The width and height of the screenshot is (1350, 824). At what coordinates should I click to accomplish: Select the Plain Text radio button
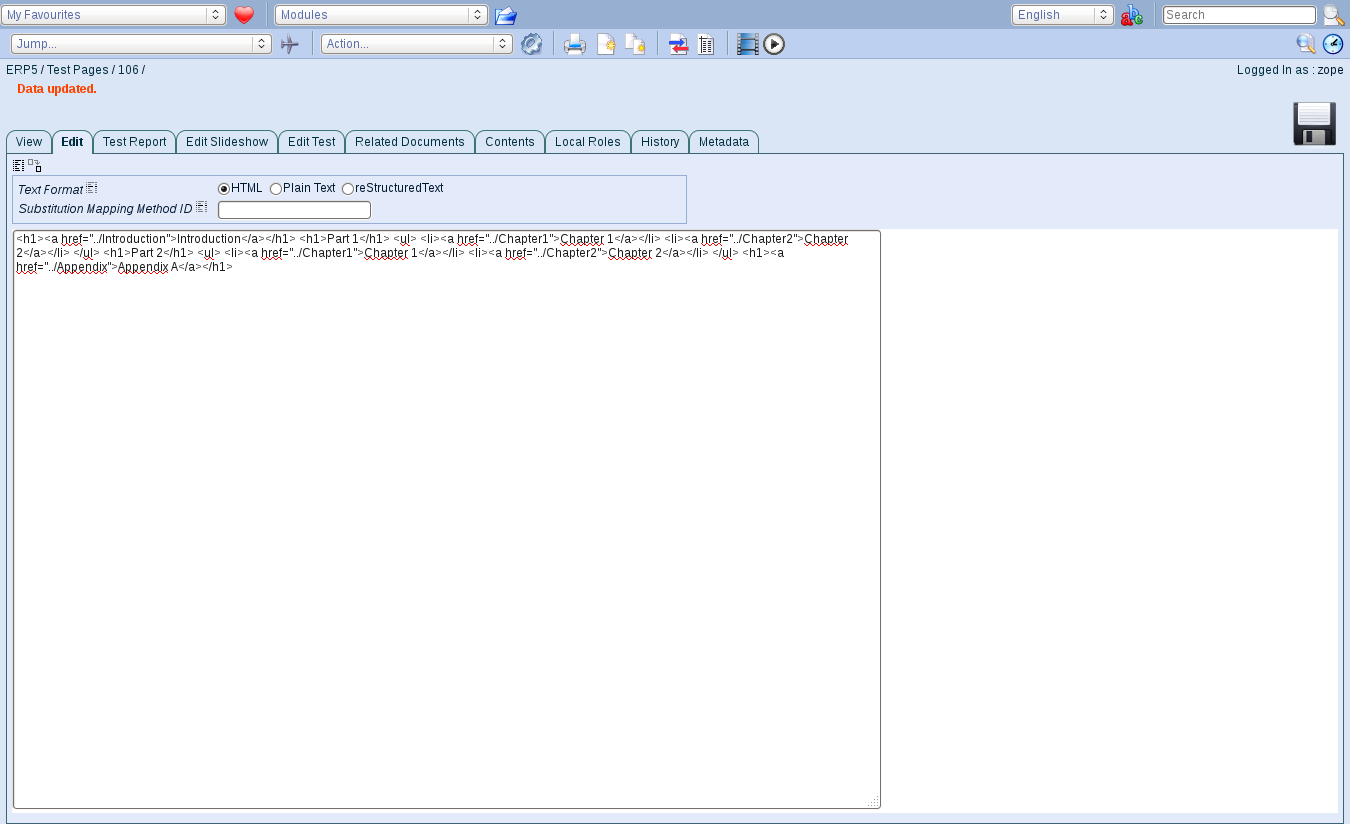276,189
